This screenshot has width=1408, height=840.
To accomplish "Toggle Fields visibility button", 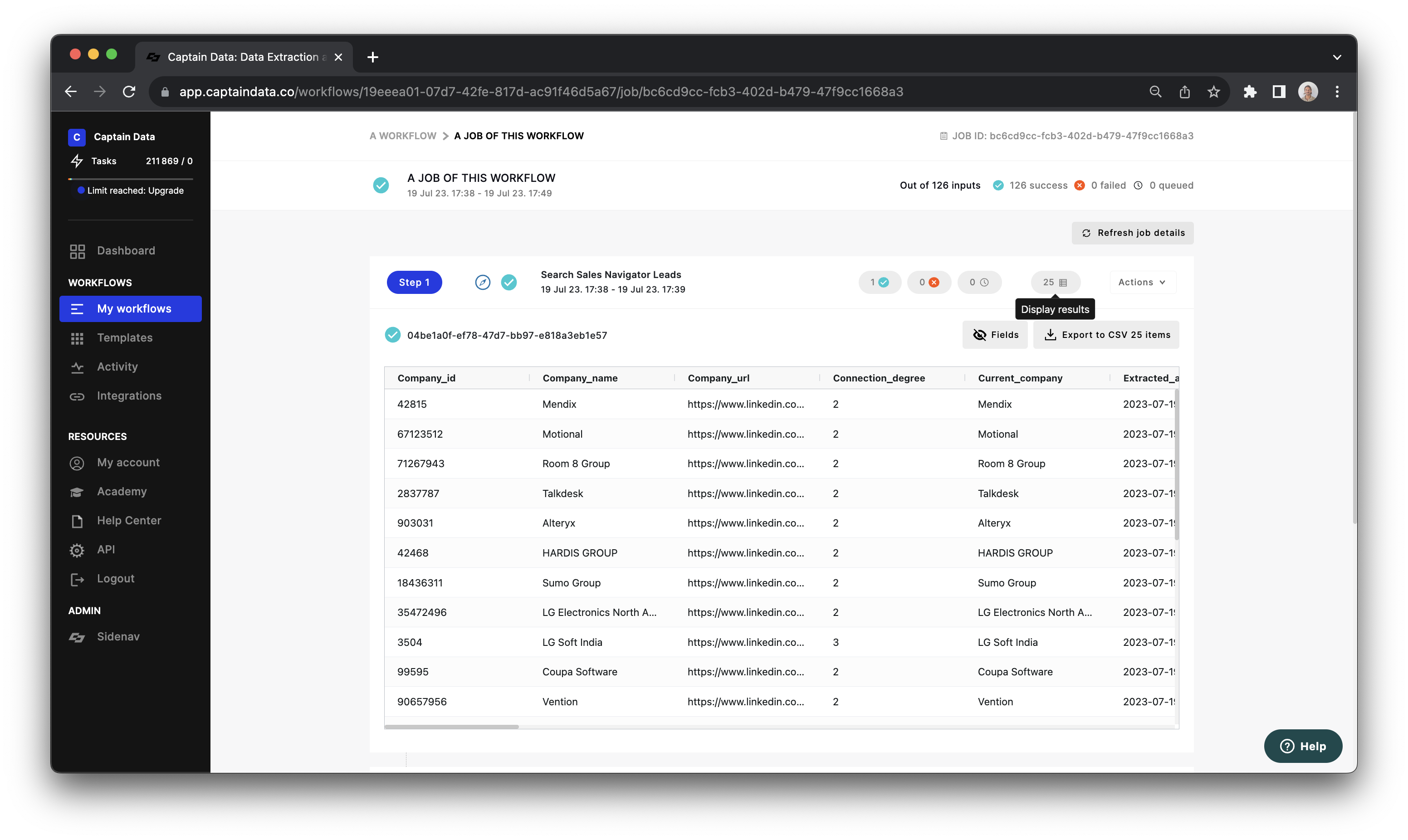I will 995,335.
